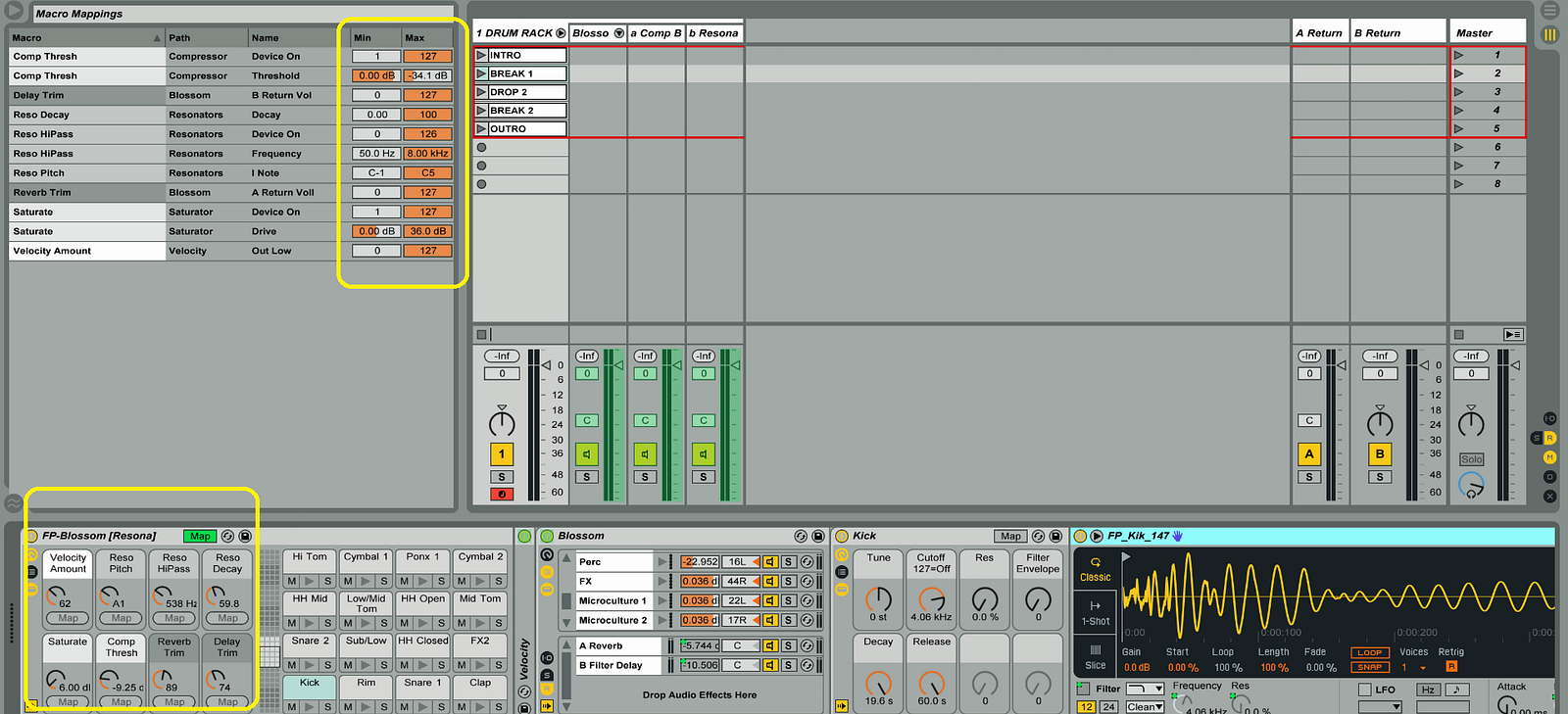Select Classic playback mode in Simpler
The width and height of the screenshot is (1568, 714).
tap(1095, 569)
